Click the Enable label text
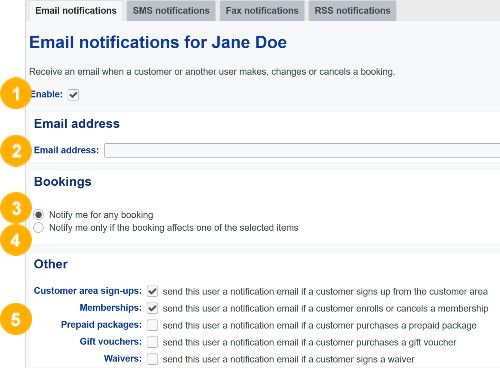 tap(46, 94)
